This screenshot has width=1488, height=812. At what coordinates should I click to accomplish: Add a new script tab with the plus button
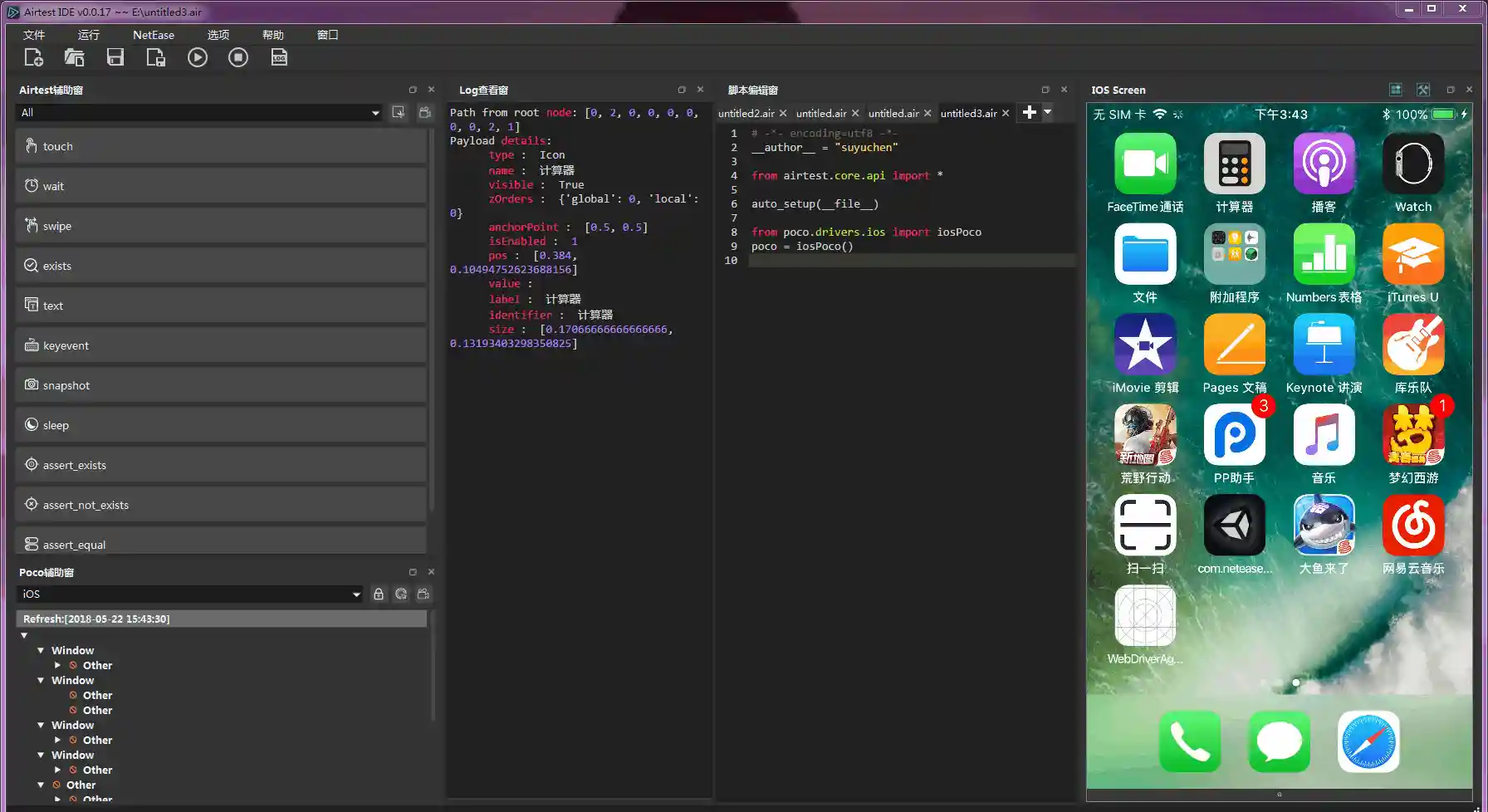(1029, 112)
